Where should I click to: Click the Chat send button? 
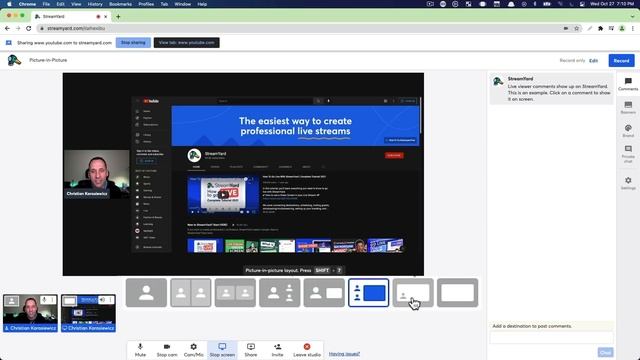(x=605, y=352)
